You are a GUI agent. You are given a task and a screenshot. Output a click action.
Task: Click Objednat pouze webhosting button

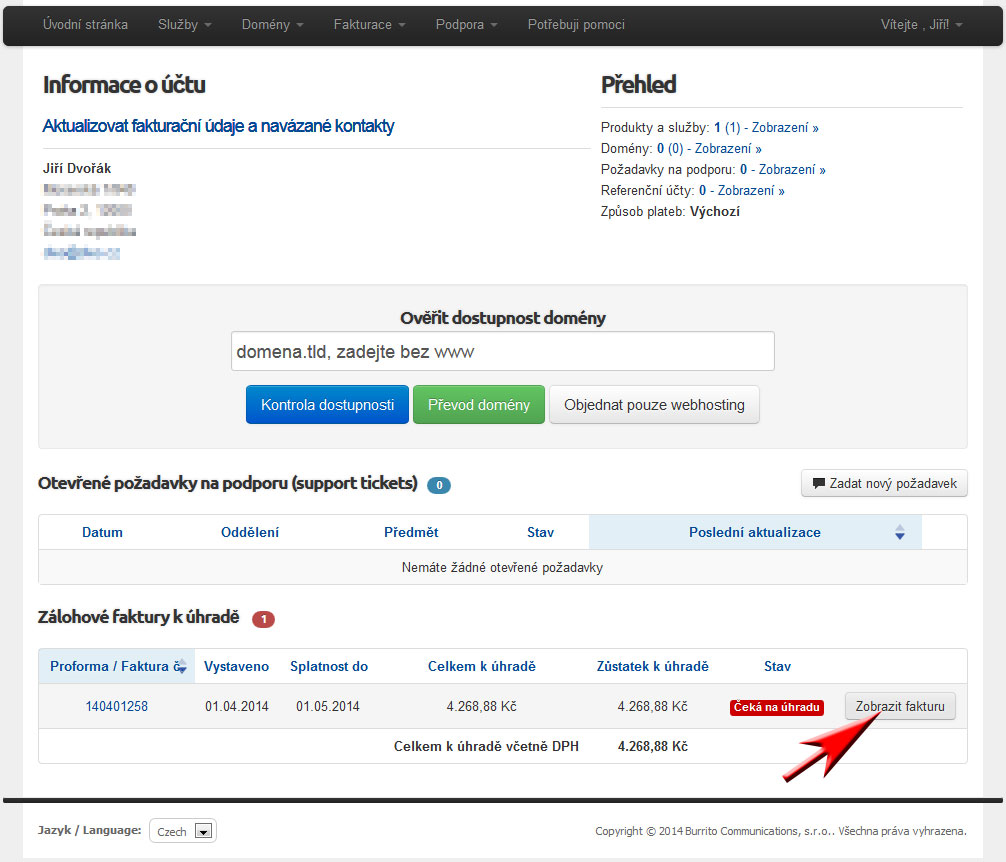click(654, 405)
